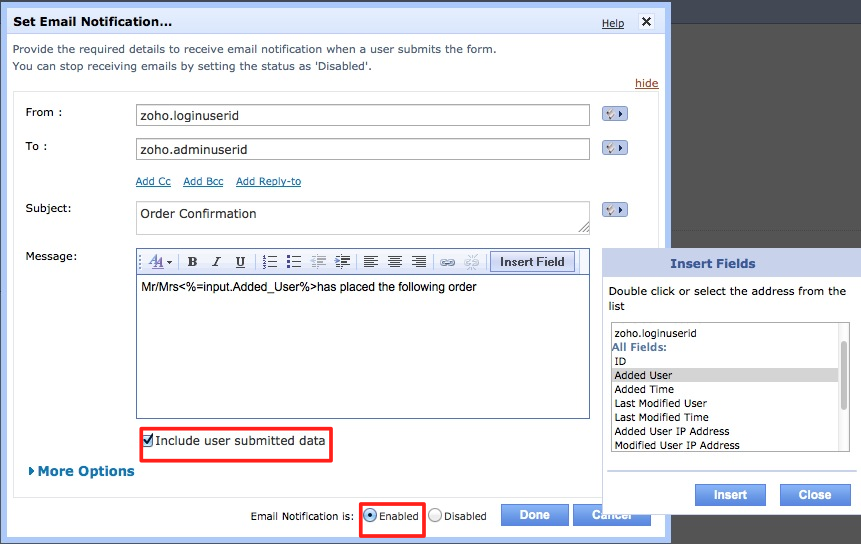
Task: Select the Enabled radio button
Action: [x=370, y=515]
